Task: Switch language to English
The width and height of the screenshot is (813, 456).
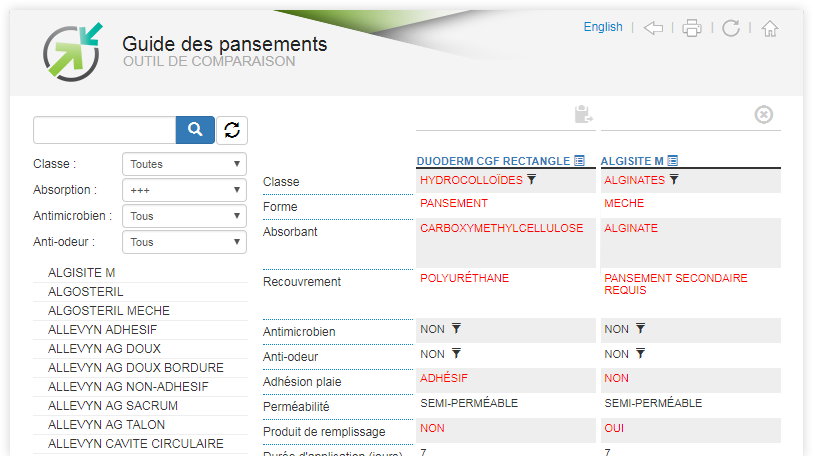Action: point(603,27)
